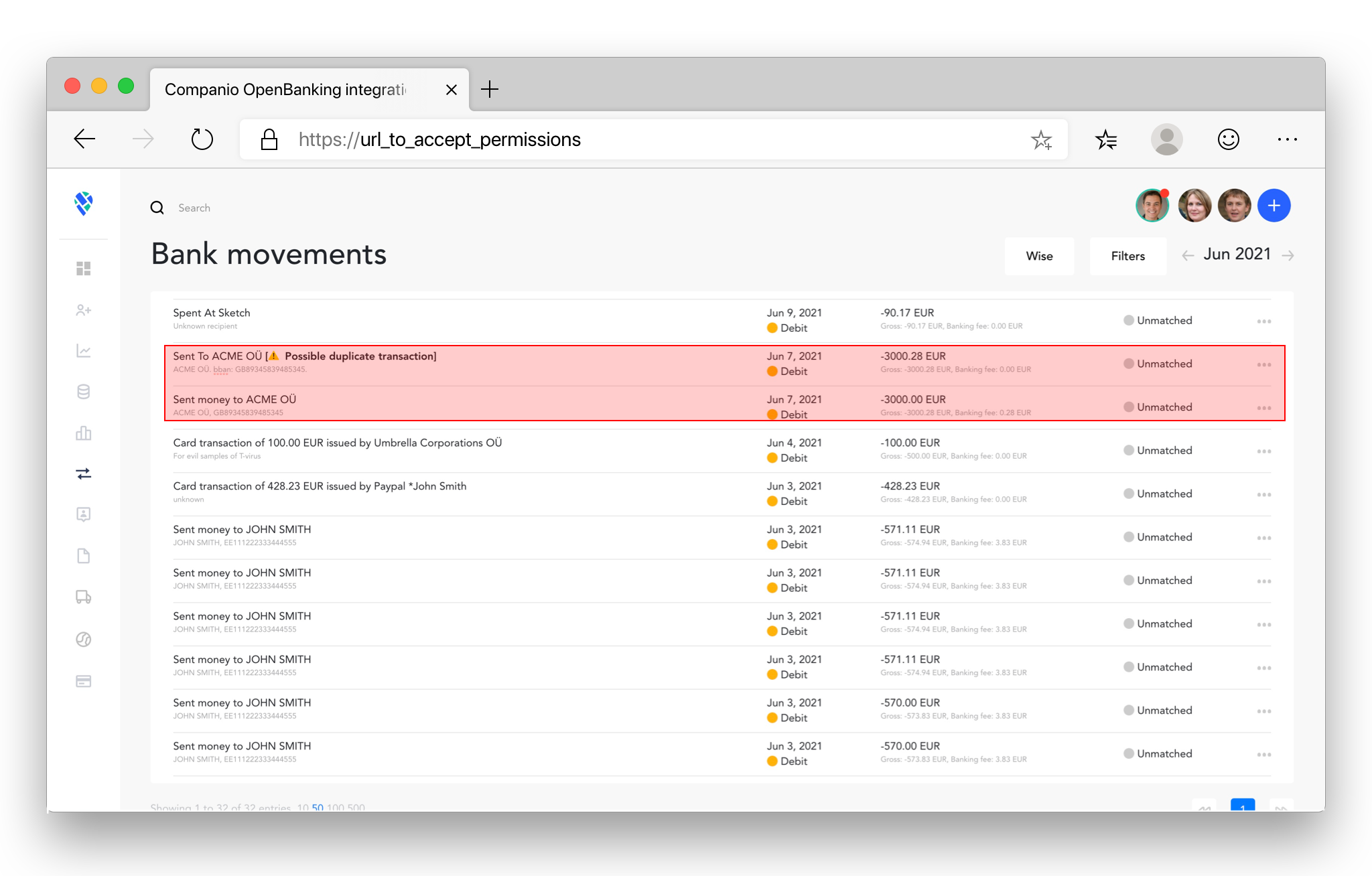Image resolution: width=1372 pixels, height=876 pixels.
Task: Go to next month after Jun 2021
Action: click(x=1288, y=255)
